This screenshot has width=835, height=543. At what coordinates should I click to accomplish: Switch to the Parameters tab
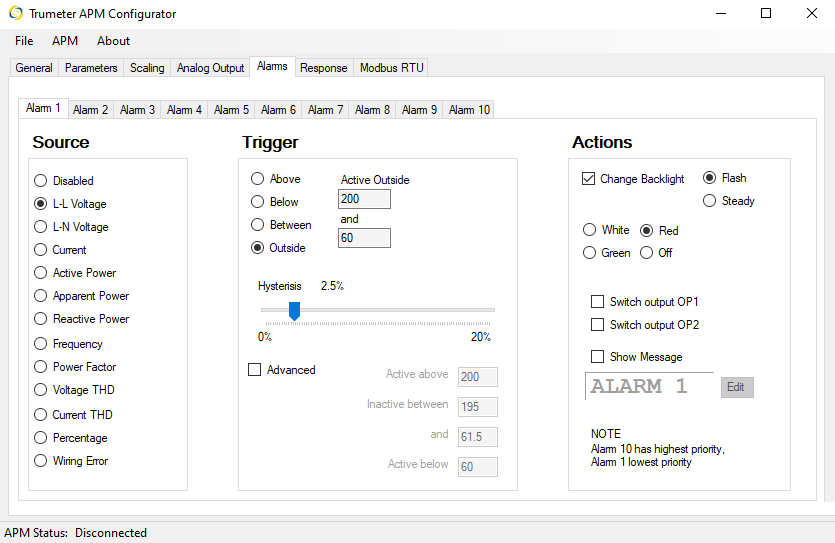coord(91,68)
